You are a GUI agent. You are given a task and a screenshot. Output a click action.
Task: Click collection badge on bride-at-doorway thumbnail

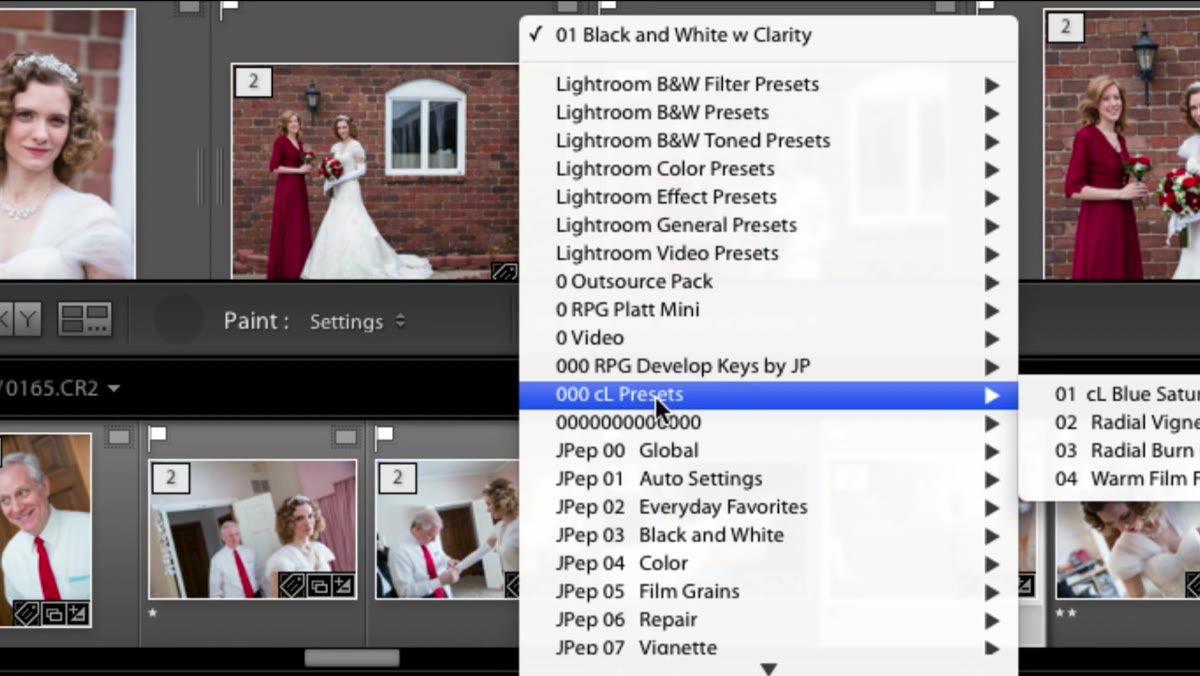(x=318, y=585)
